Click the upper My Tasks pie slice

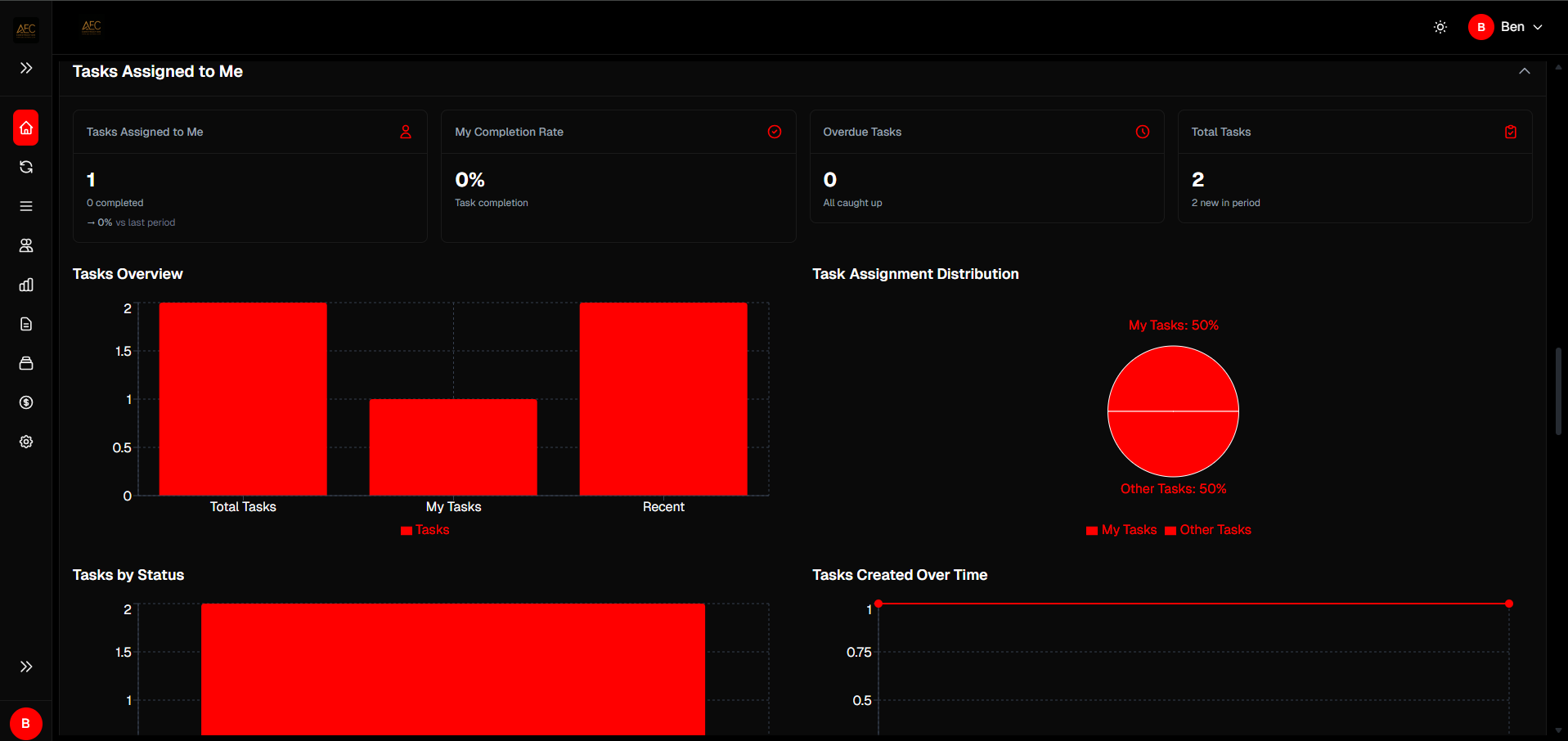1173,380
